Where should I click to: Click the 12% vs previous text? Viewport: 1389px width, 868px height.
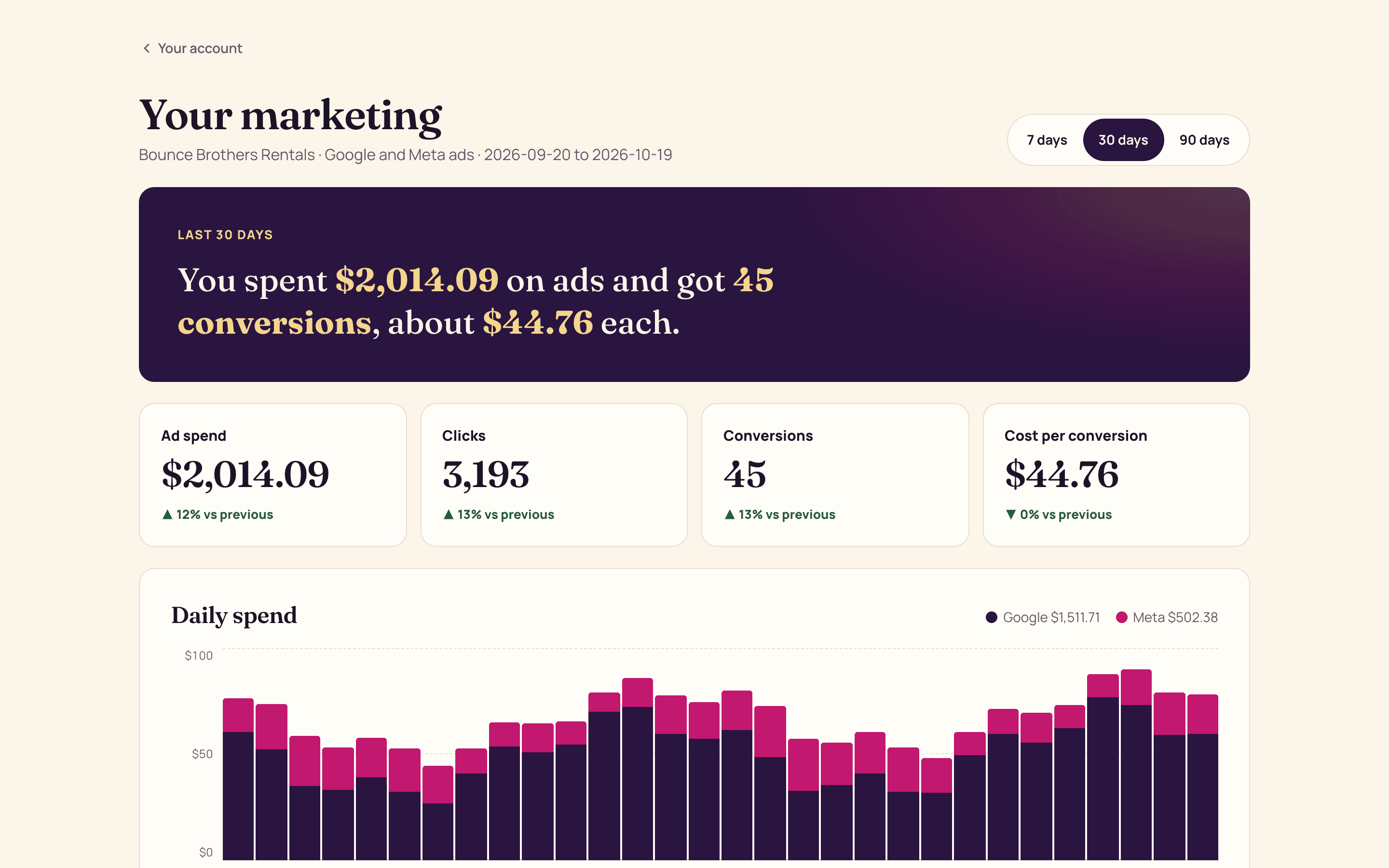pyautogui.click(x=224, y=515)
